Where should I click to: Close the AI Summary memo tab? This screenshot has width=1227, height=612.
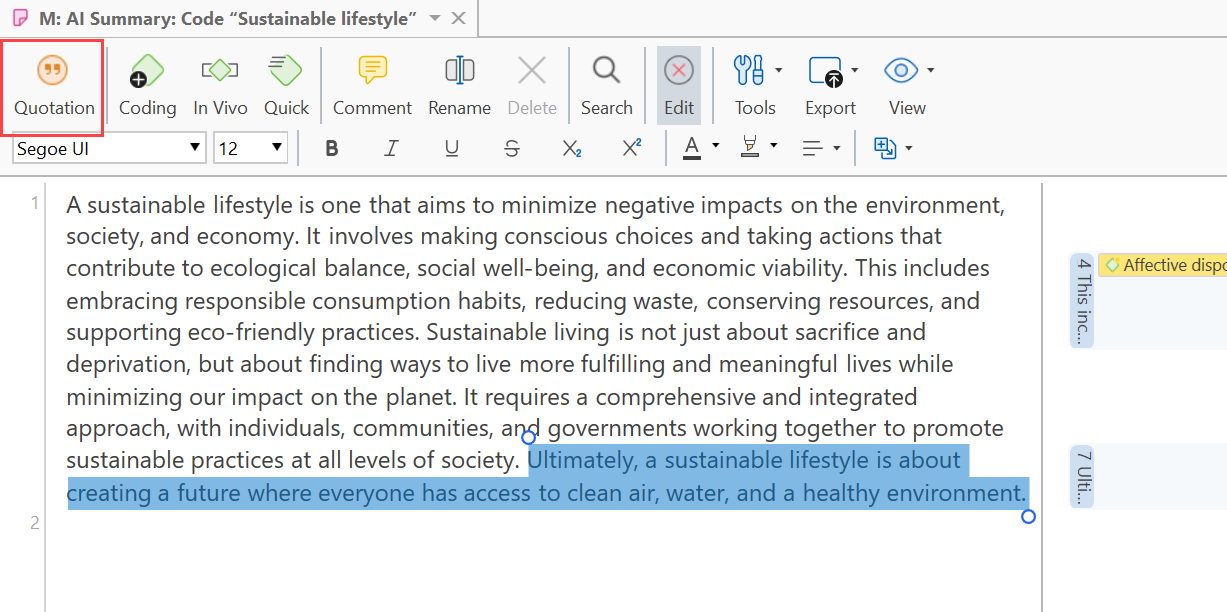pyautogui.click(x=458, y=18)
